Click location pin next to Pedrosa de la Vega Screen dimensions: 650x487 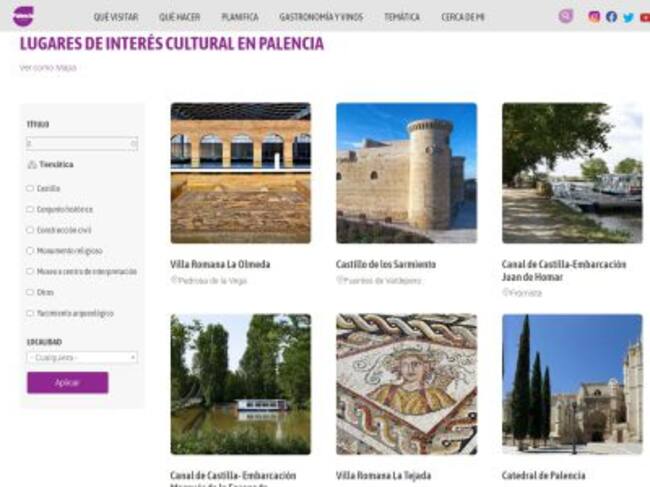click(174, 280)
